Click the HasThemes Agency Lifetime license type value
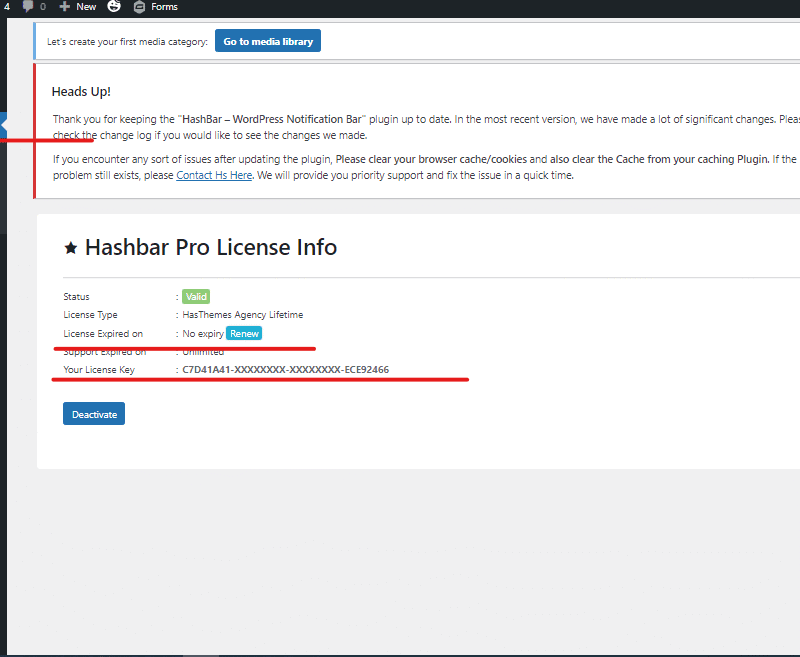800x657 pixels. [x=243, y=315]
